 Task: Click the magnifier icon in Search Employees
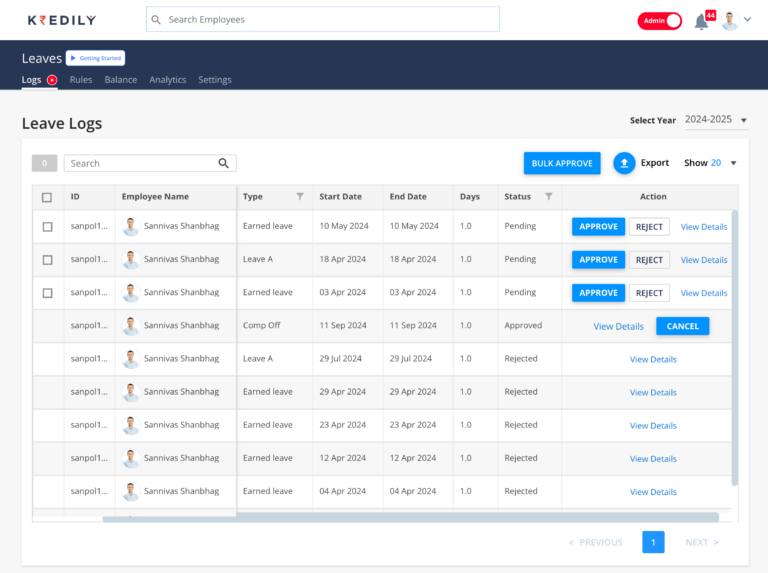[x=156, y=20]
